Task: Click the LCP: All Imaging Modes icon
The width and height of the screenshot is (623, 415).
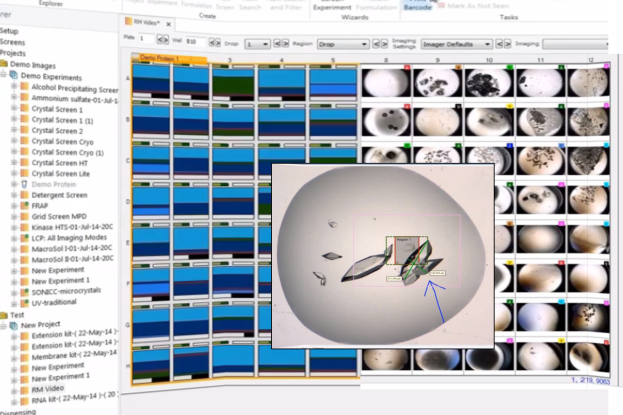Action: click(x=25, y=238)
